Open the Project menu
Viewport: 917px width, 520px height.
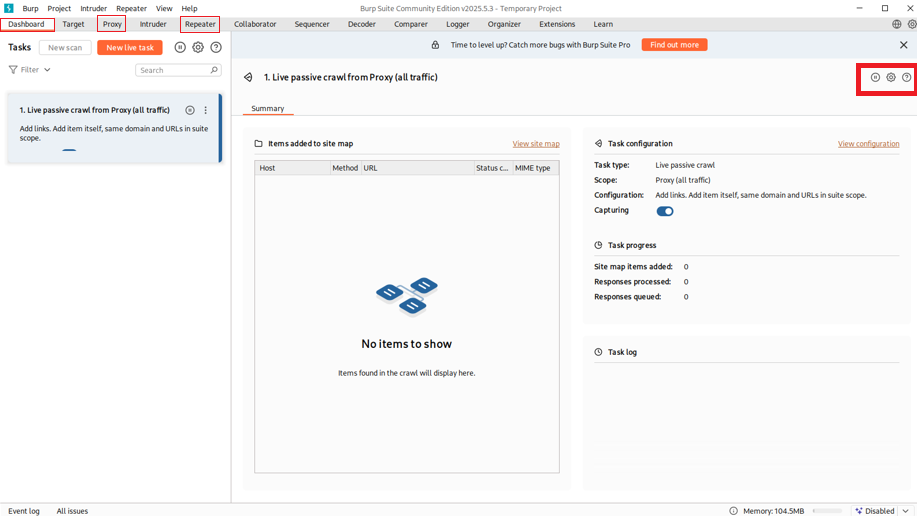[59, 8]
